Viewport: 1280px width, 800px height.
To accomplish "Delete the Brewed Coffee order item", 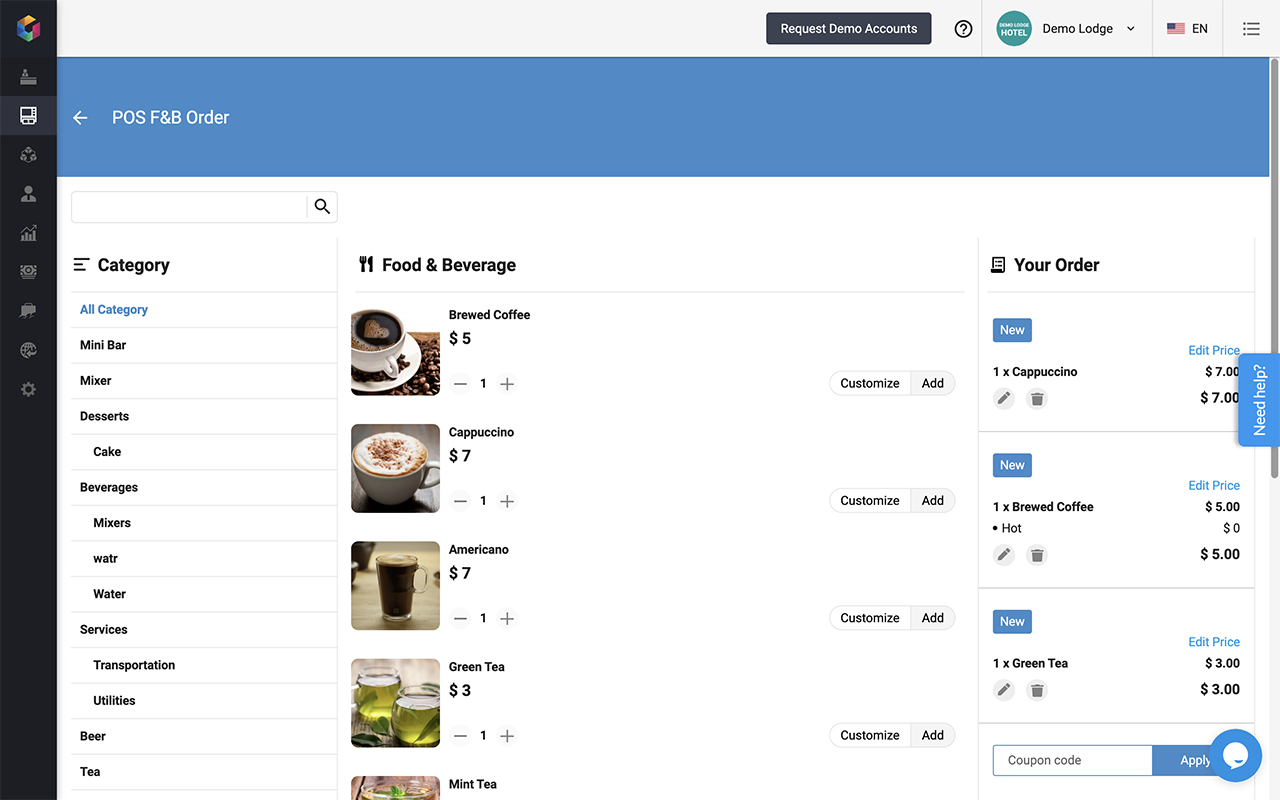I will [1037, 555].
